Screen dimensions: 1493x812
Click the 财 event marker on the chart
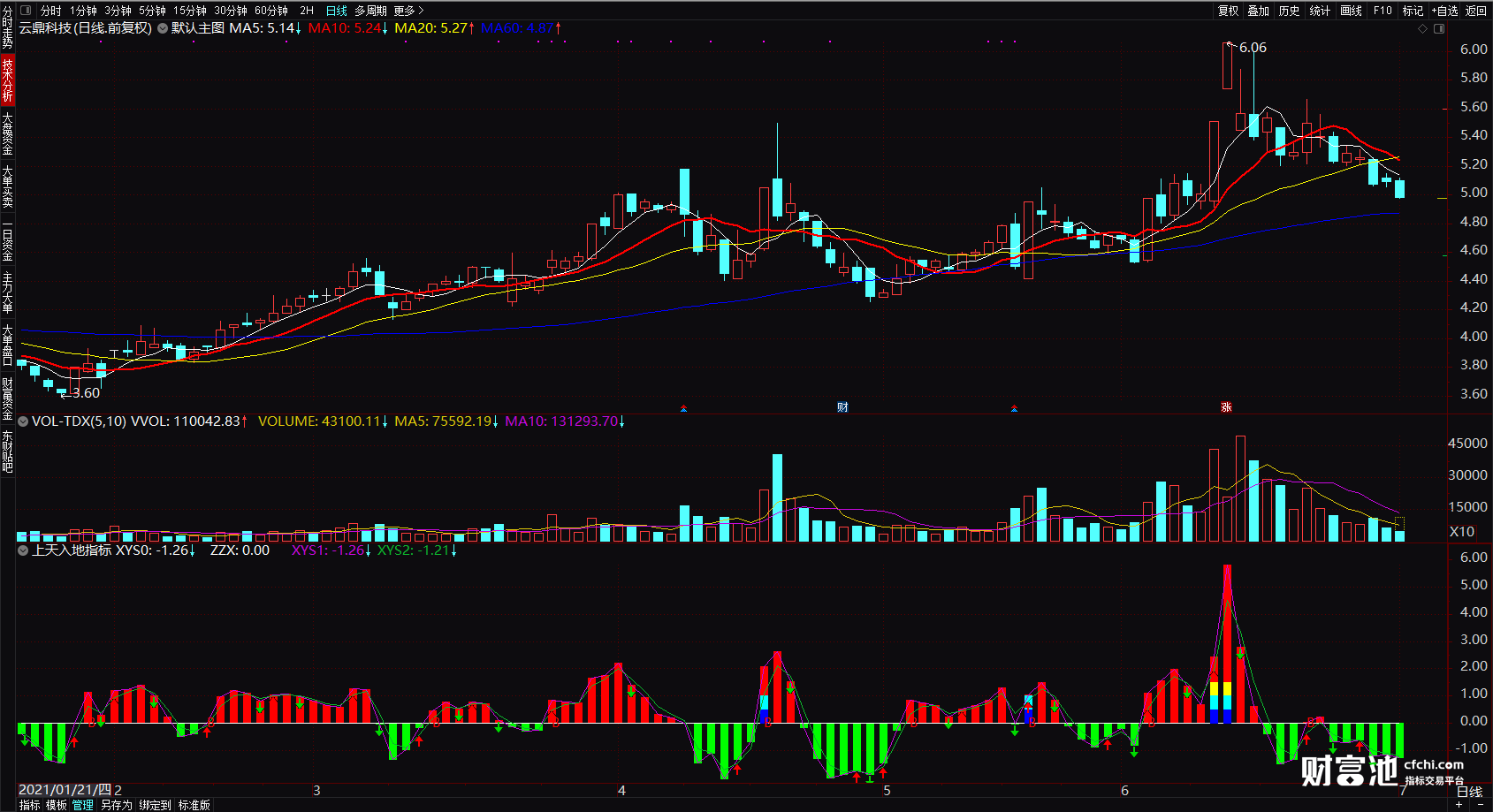(x=842, y=407)
